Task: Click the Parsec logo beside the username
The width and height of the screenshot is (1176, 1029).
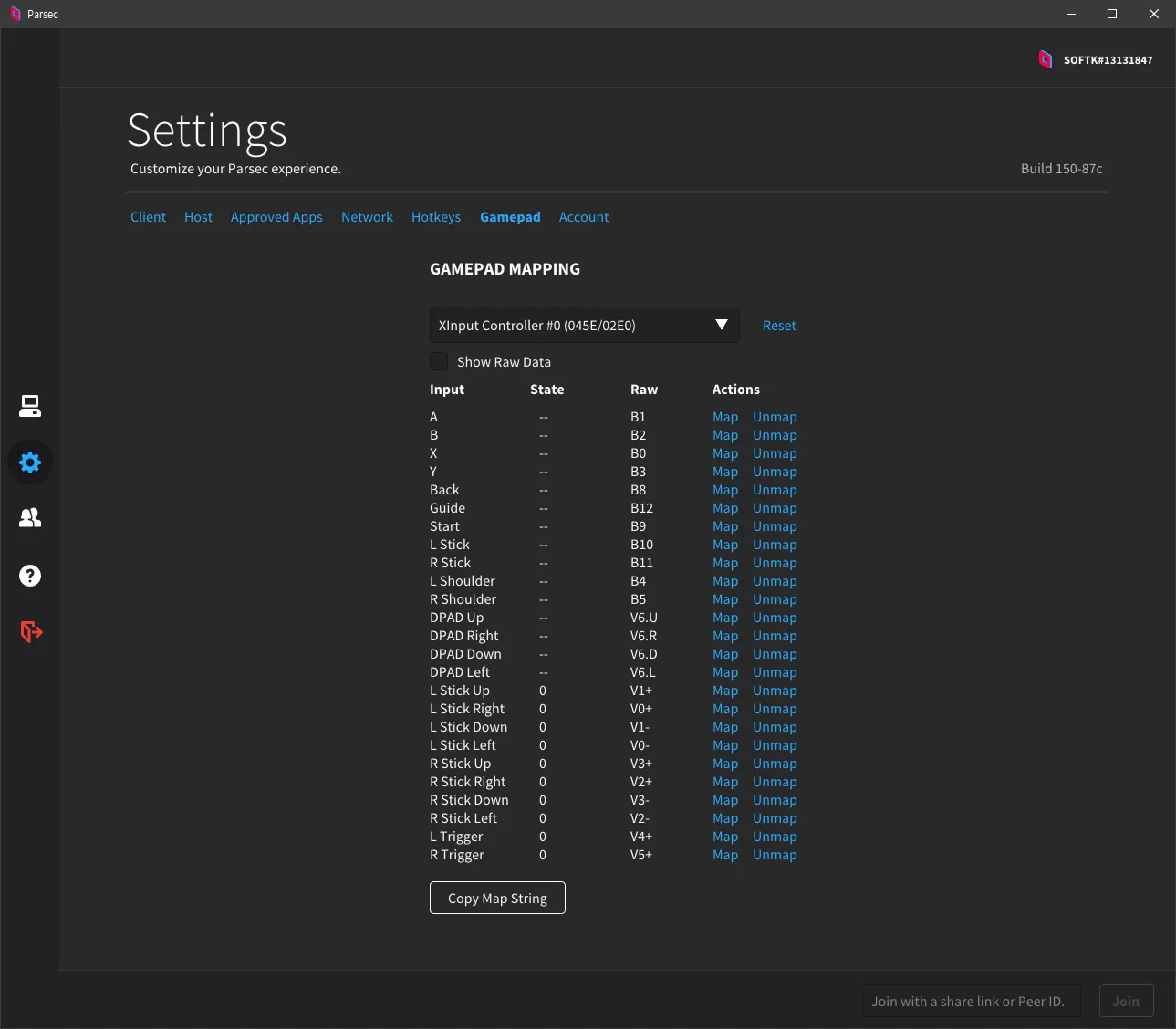Action: tap(1046, 59)
